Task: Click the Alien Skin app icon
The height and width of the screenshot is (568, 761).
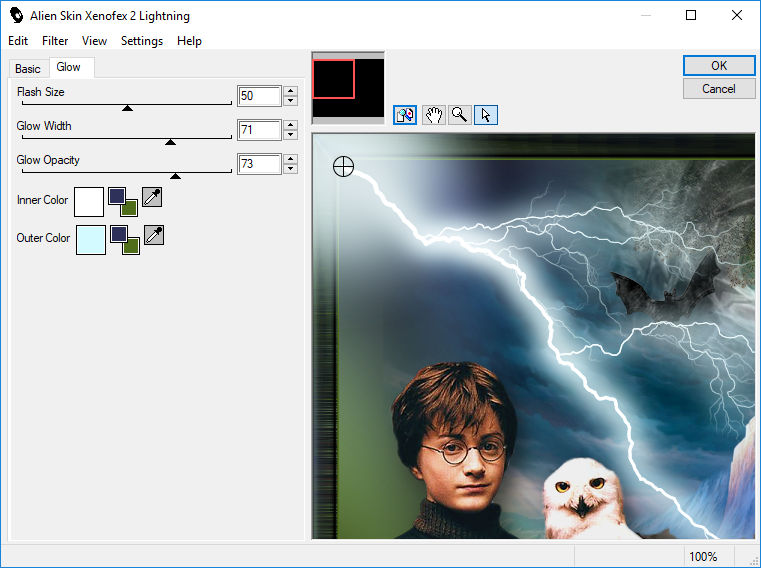Action: 16,16
